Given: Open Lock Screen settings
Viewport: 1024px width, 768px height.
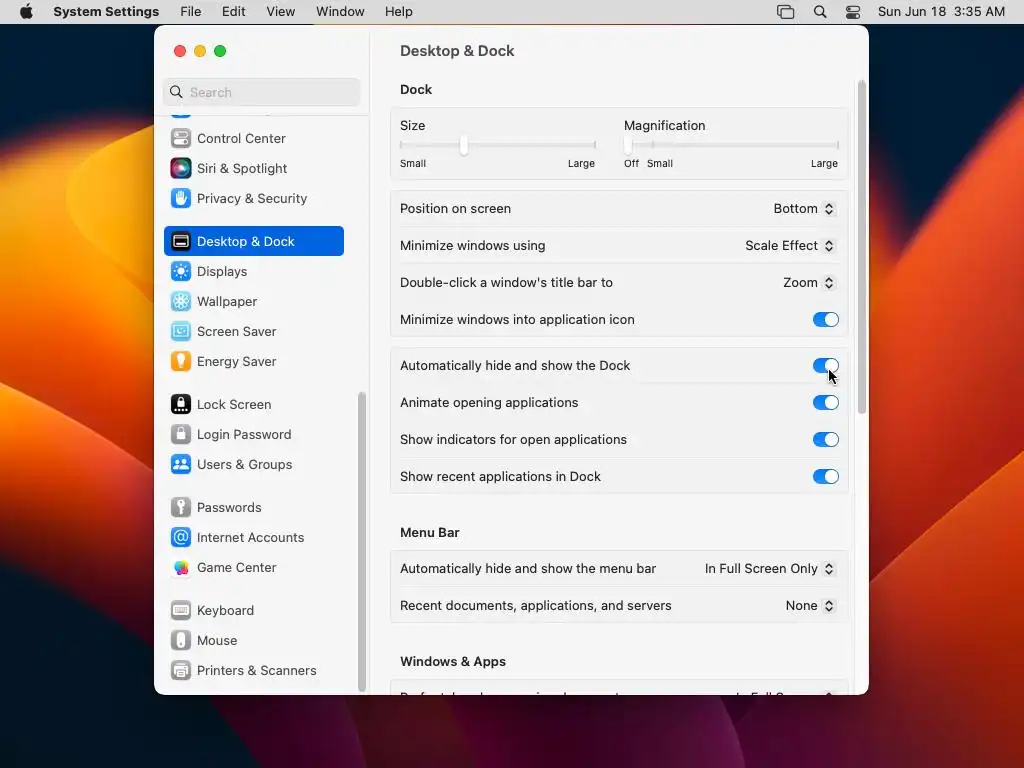Looking at the screenshot, I should pyautogui.click(x=254, y=405).
